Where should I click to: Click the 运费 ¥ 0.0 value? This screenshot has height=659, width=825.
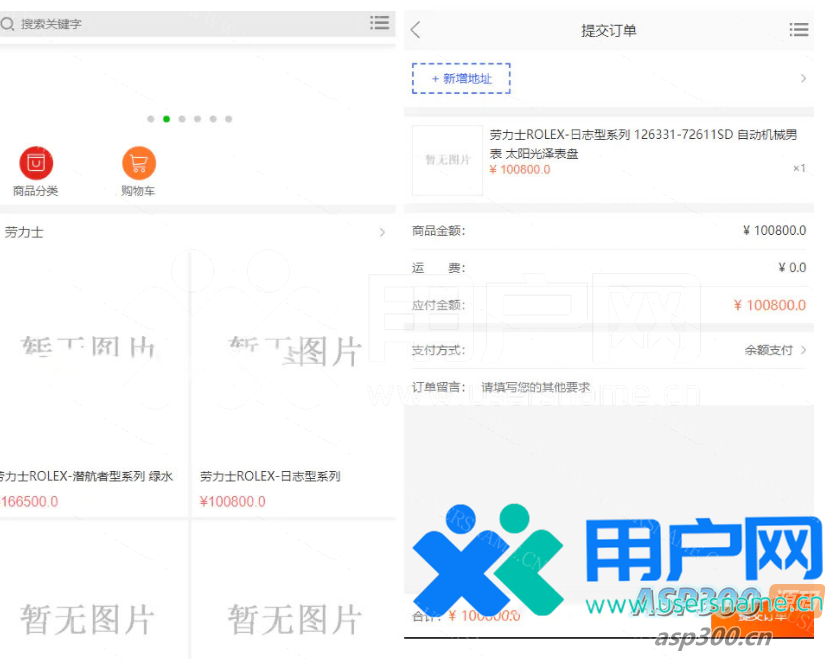click(792, 268)
